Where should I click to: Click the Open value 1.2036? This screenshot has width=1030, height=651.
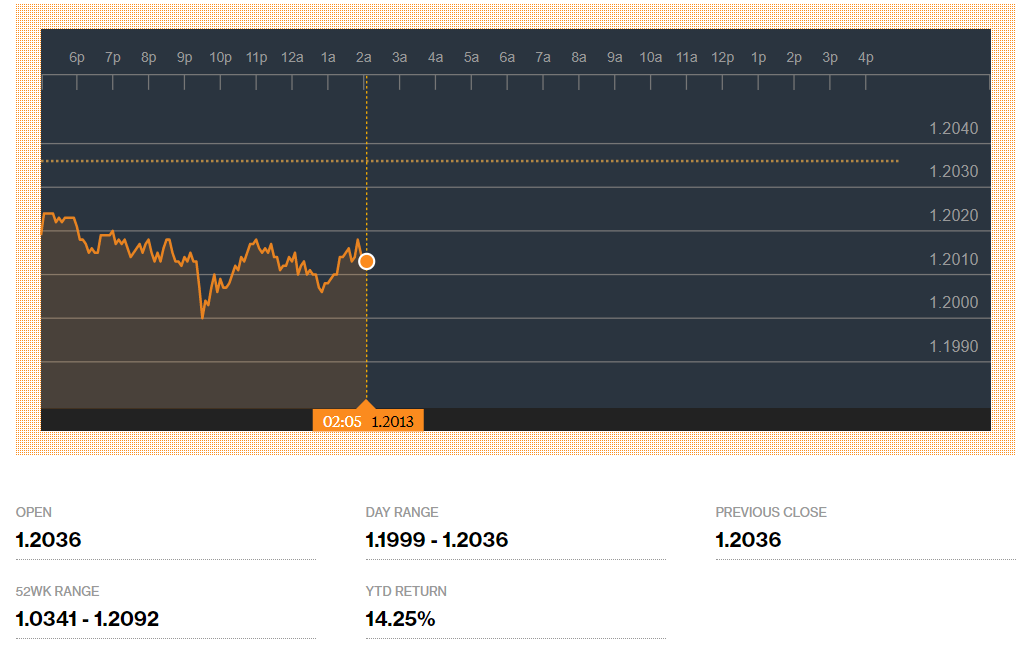click(48, 540)
